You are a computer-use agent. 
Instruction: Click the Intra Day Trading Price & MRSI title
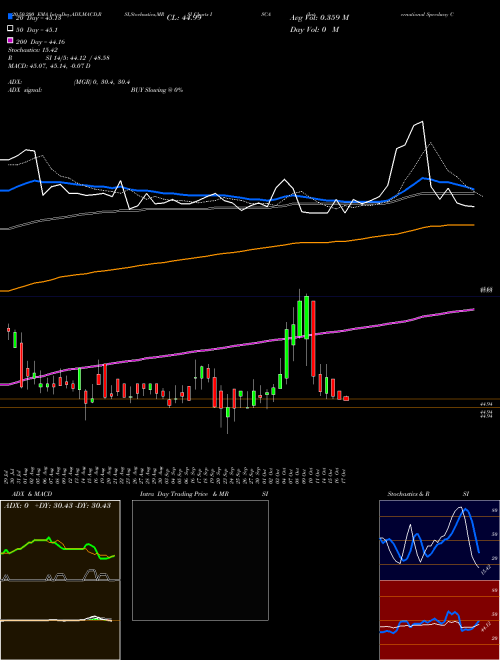[x=204, y=494]
